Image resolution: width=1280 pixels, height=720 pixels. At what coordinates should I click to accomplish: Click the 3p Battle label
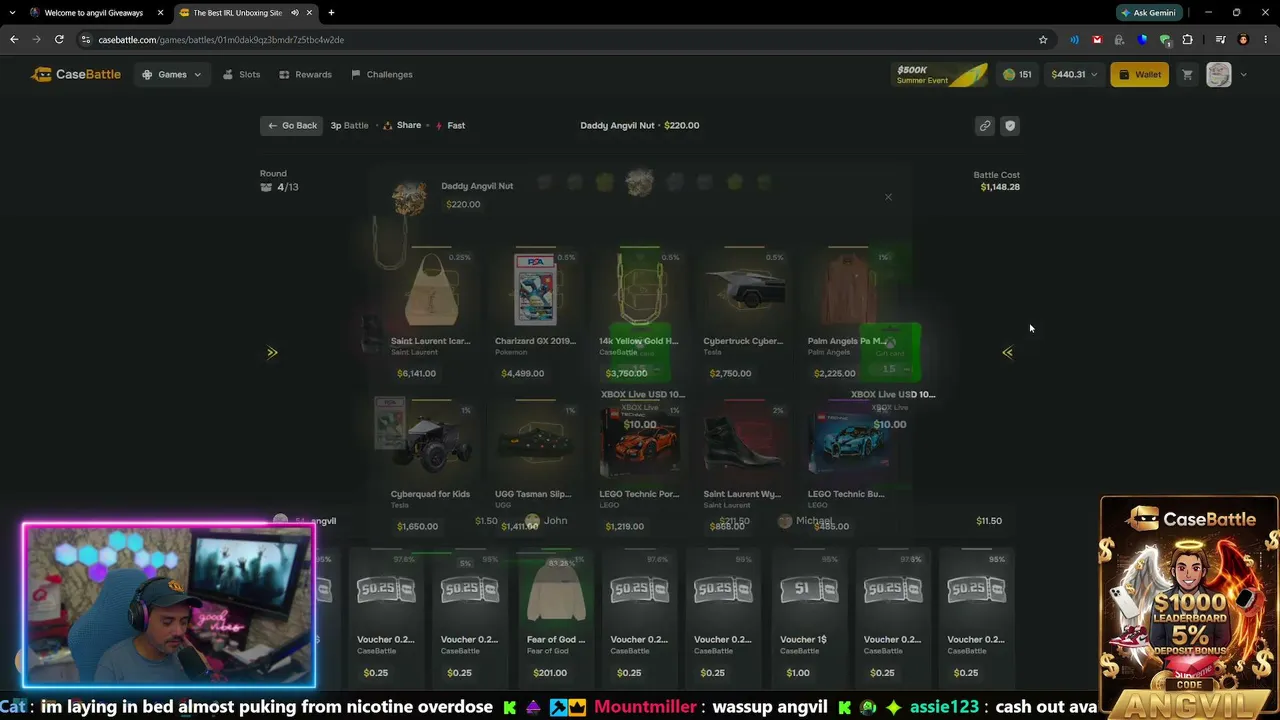pyautogui.click(x=349, y=126)
